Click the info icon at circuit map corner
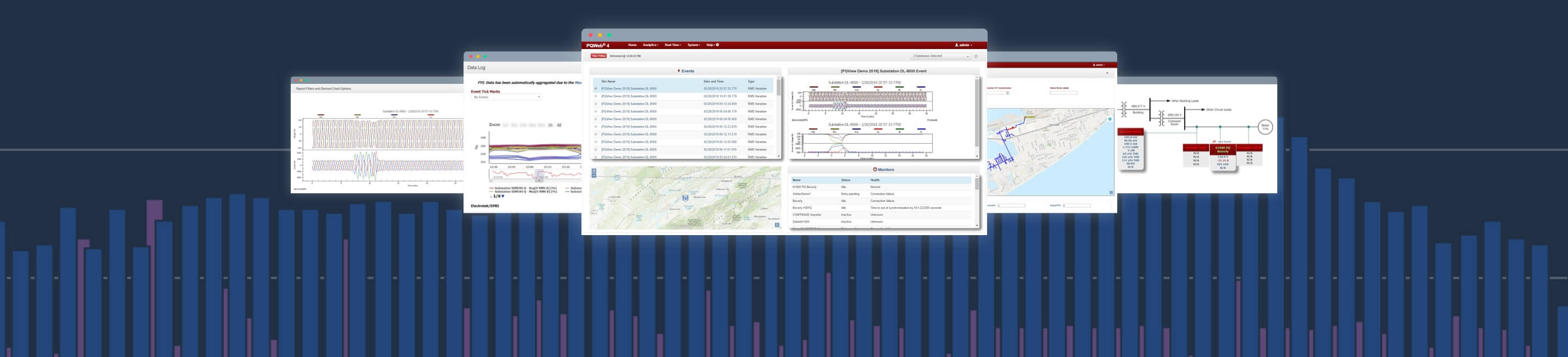This screenshot has height=357, width=1568. point(1111,193)
